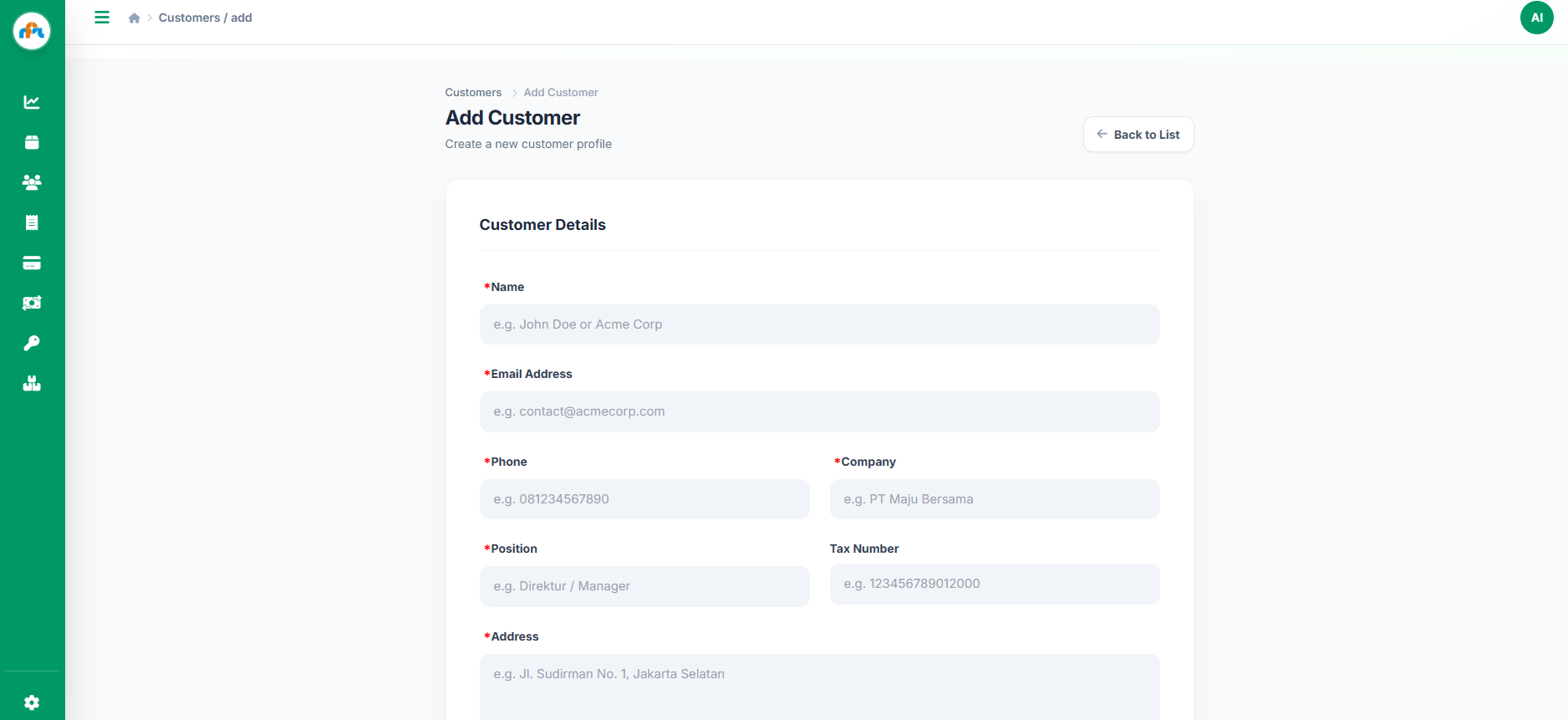Click the stacked boxes icon in sidebar

pyautogui.click(x=32, y=384)
